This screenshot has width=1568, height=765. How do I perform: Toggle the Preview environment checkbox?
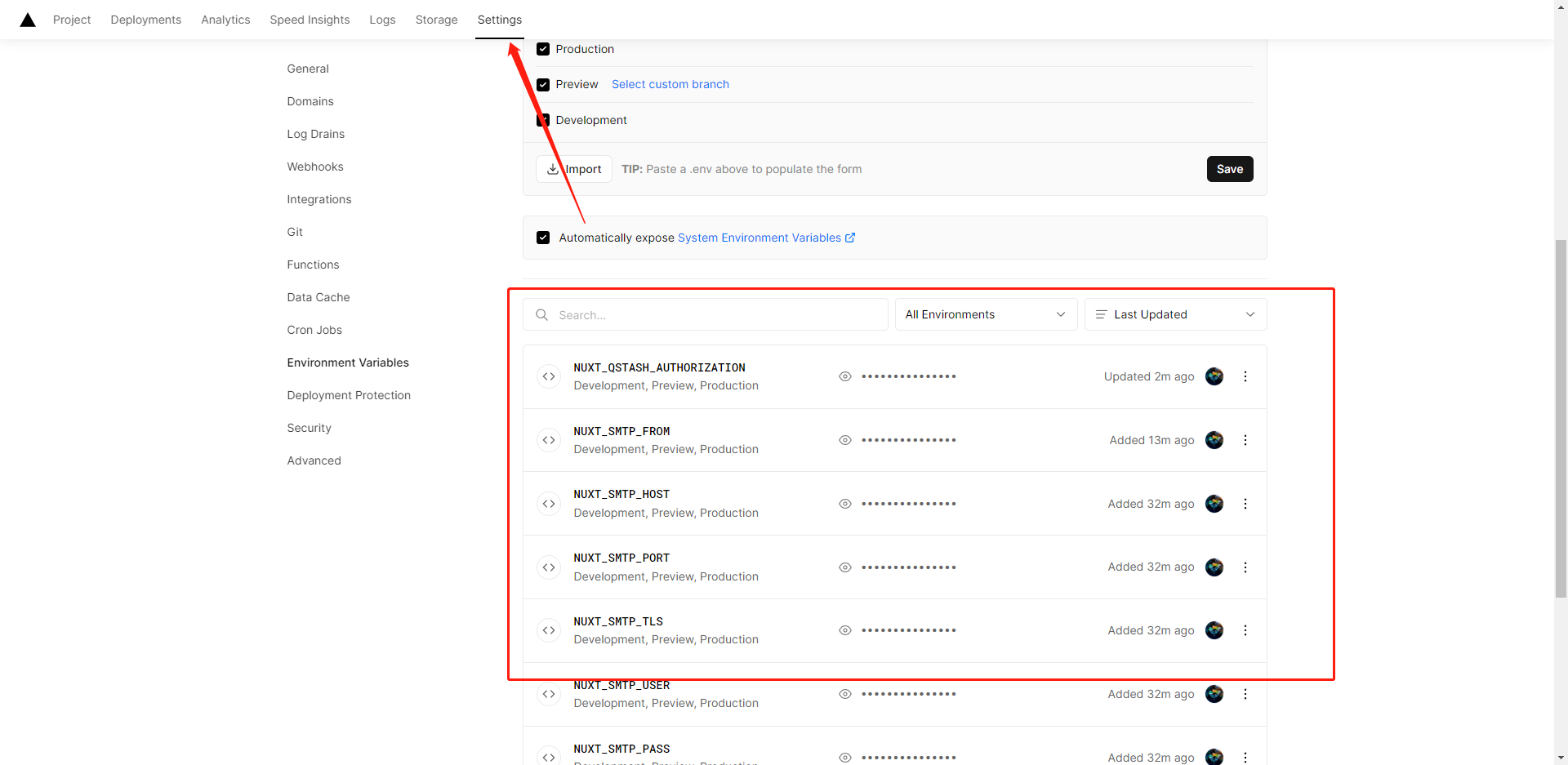click(x=543, y=85)
